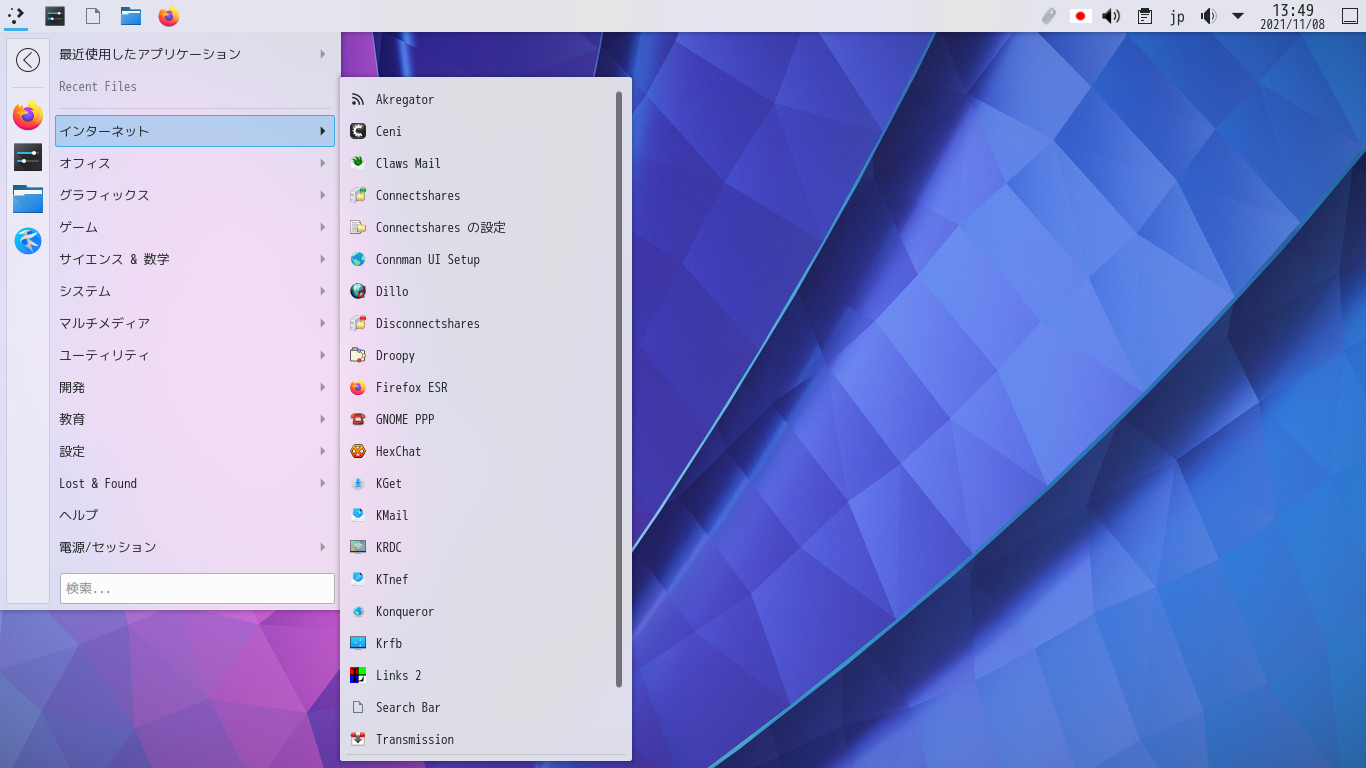The width and height of the screenshot is (1366, 768).
Task: Click Firefox in the menu favorites sidebar
Action: click(28, 116)
